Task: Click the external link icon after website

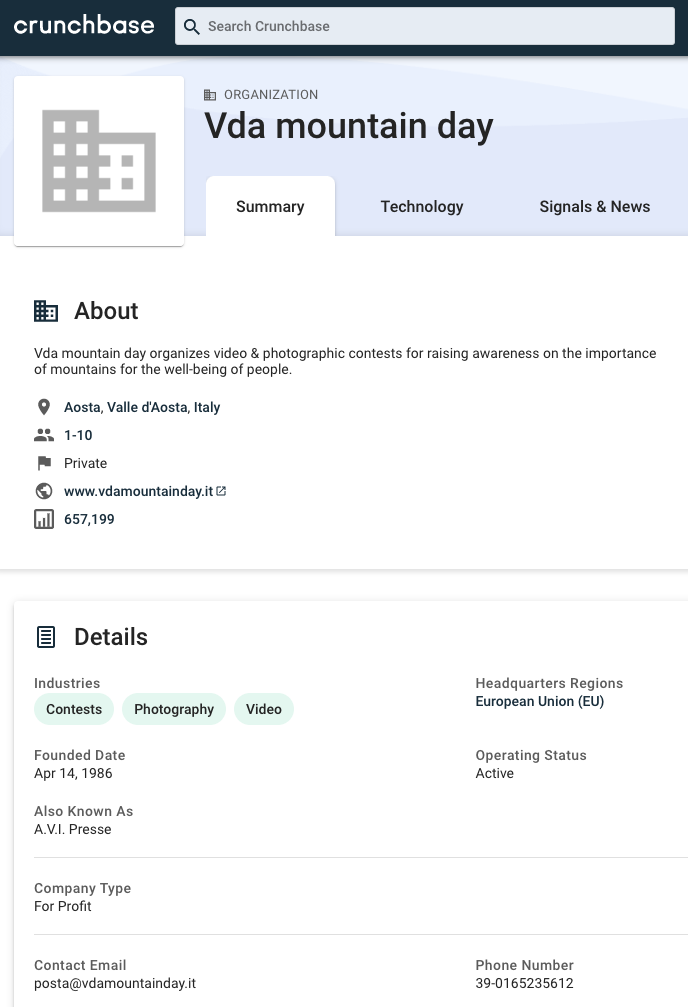Action: (x=222, y=491)
